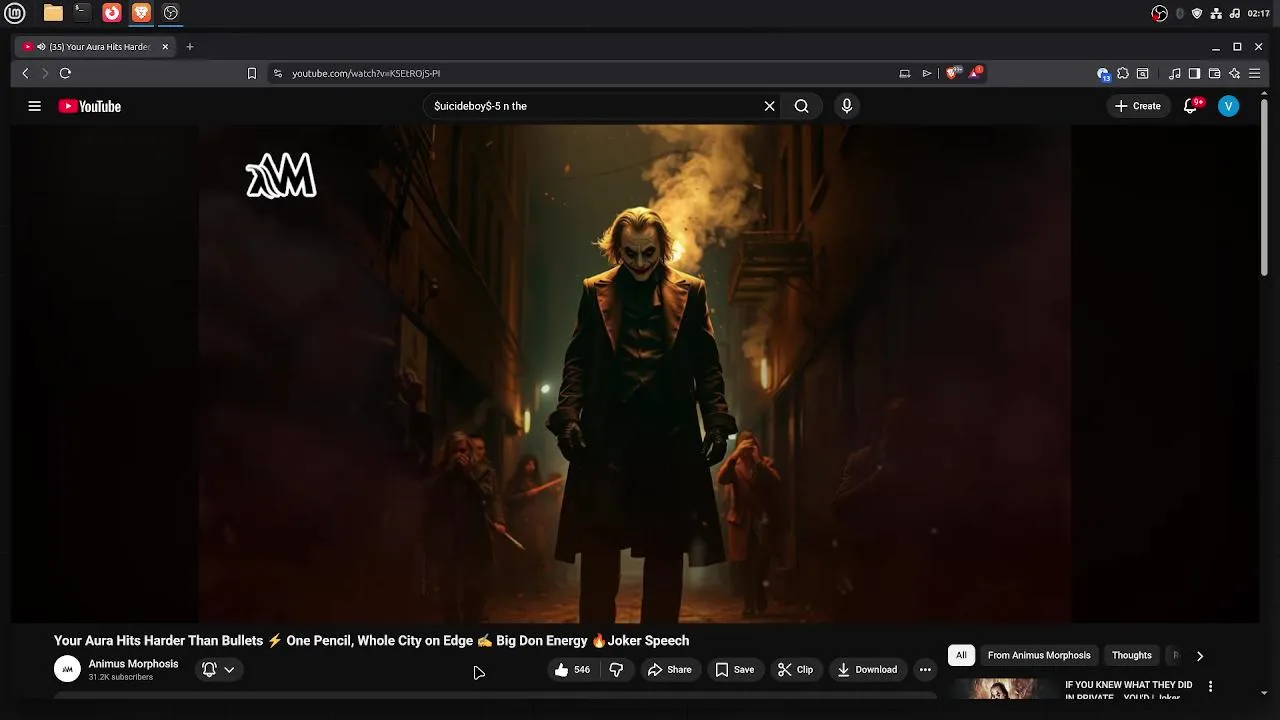
Task: Click the OBS recording tray icon
Action: (1159, 13)
